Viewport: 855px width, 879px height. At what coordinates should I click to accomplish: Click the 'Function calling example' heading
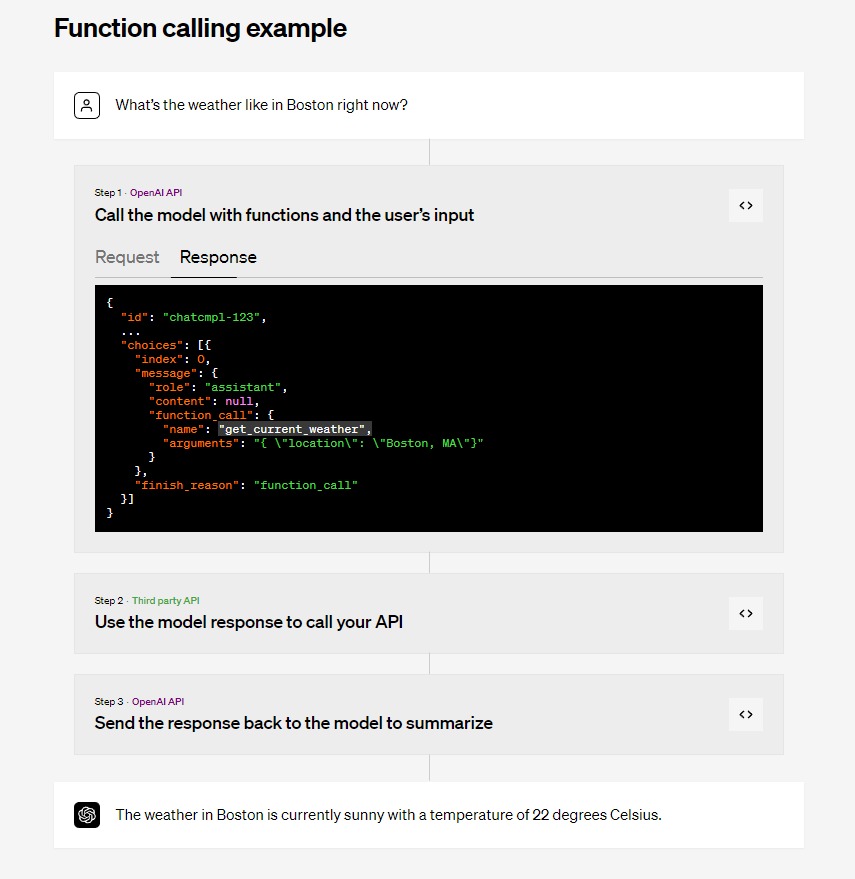point(200,28)
